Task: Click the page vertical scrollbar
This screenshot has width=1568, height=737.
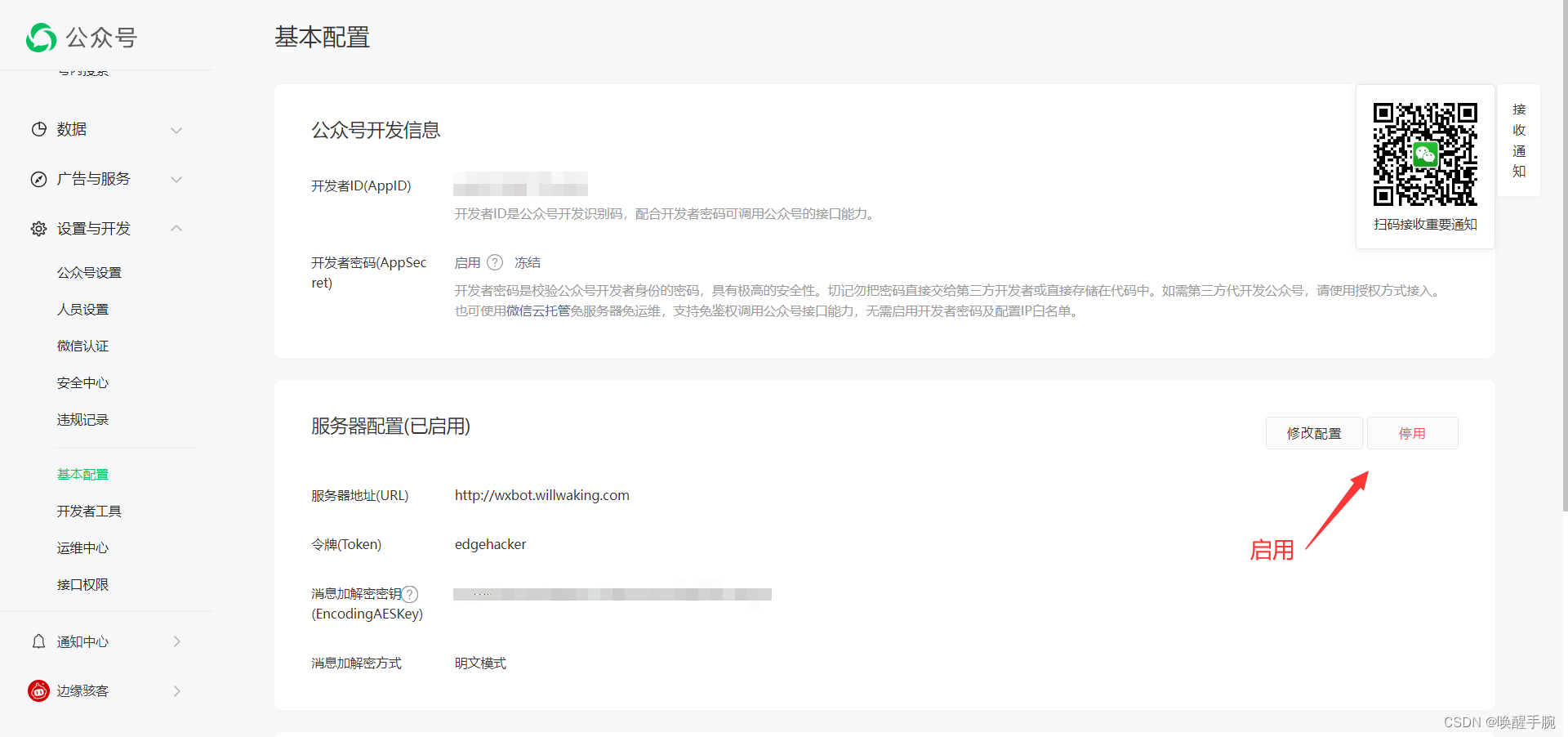Action: point(1564,255)
